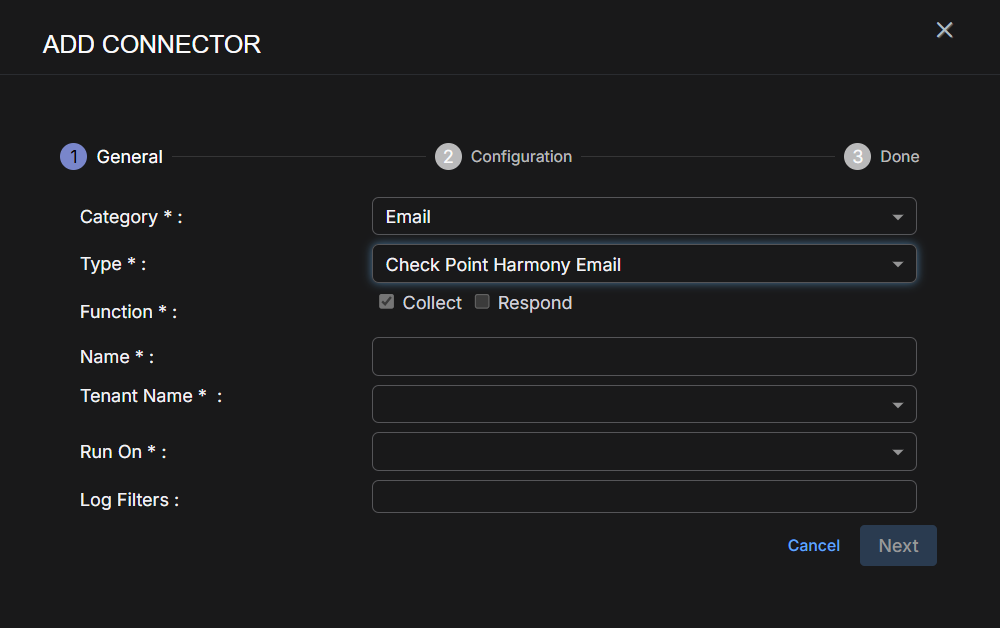Click the step 3 circle icon
Viewport: 1000px width, 628px height.
[x=857, y=157]
